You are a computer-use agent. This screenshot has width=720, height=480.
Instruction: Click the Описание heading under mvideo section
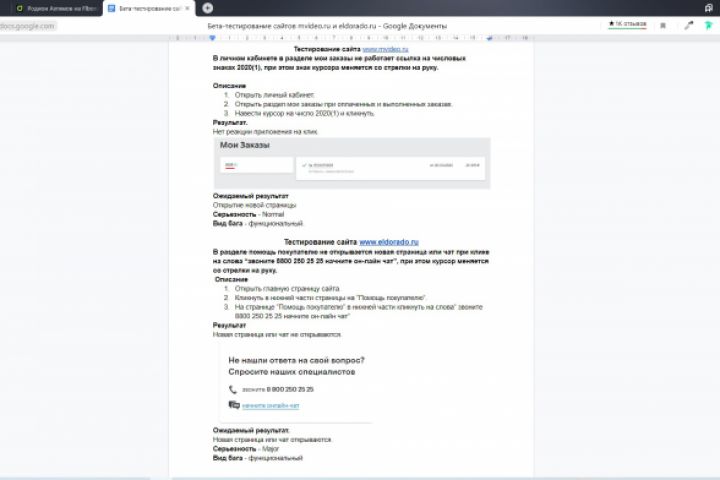coord(229,86)
